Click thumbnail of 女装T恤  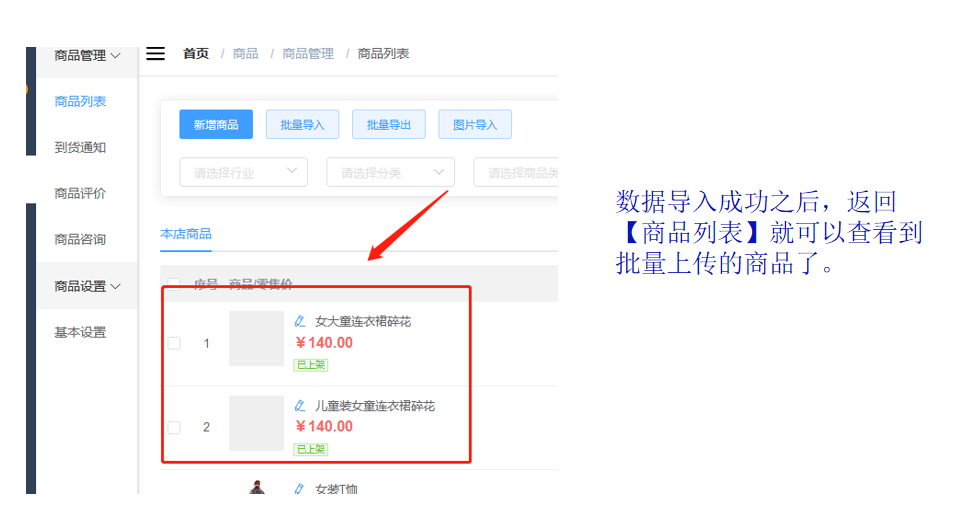(258, 488)
